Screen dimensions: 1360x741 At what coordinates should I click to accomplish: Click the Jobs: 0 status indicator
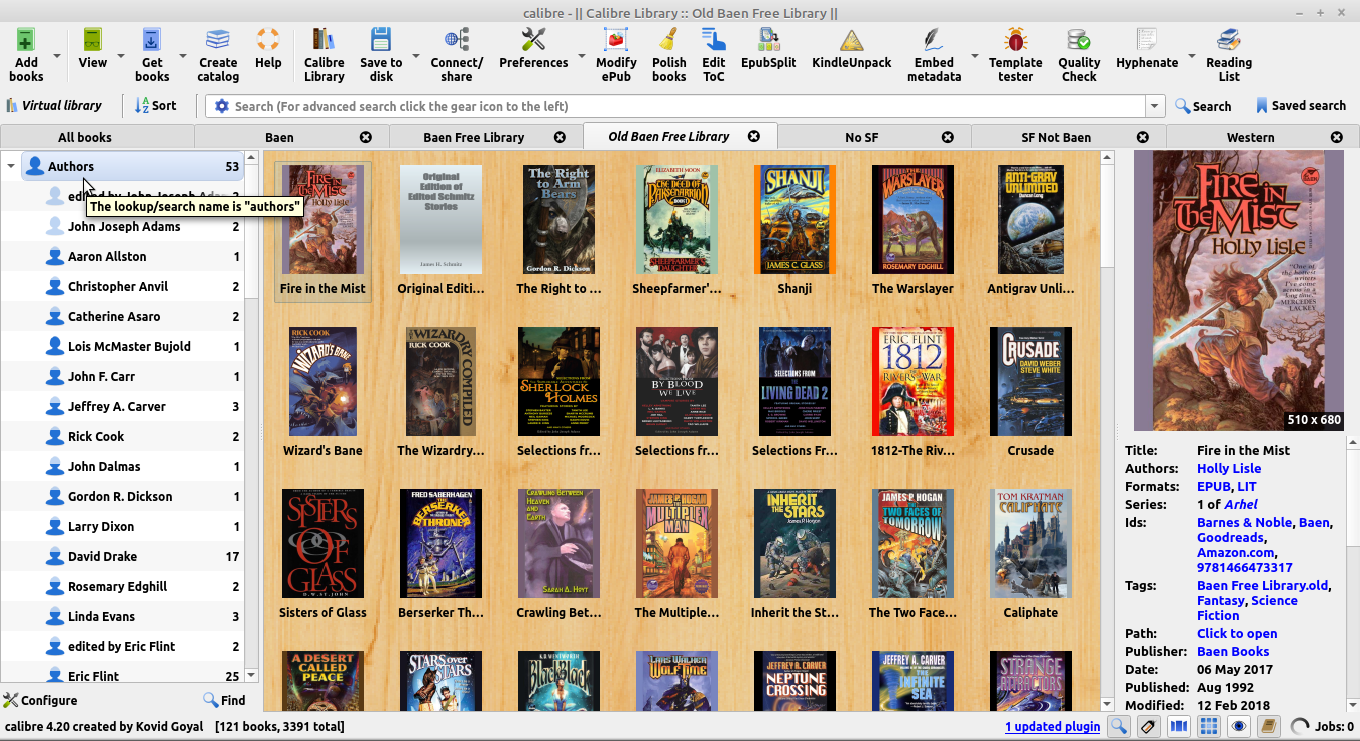(x=1322, y=727)
